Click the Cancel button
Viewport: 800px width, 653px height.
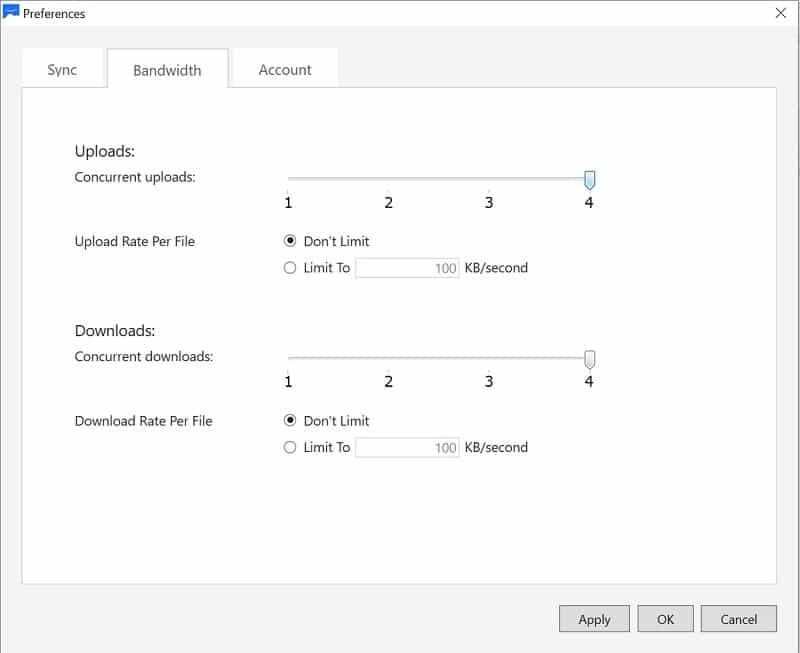click(738, 619)
